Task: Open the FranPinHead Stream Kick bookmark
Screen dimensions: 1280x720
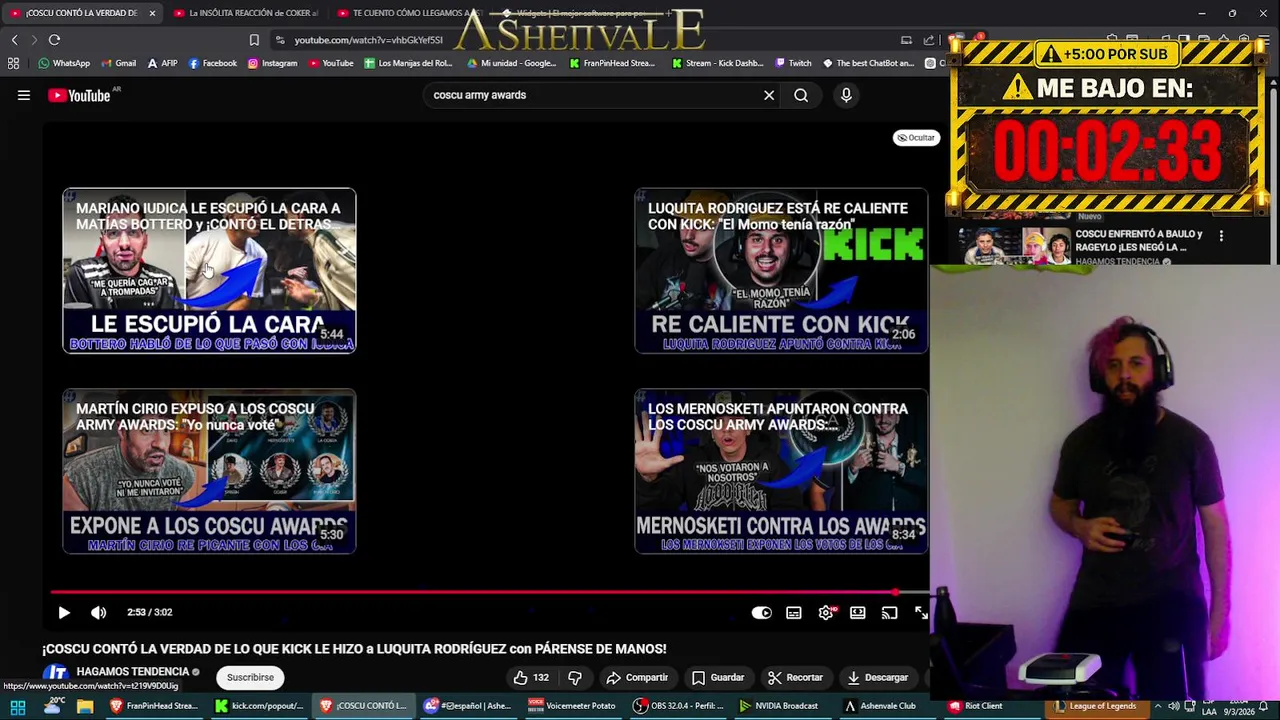Action: [x=612, y=63]
